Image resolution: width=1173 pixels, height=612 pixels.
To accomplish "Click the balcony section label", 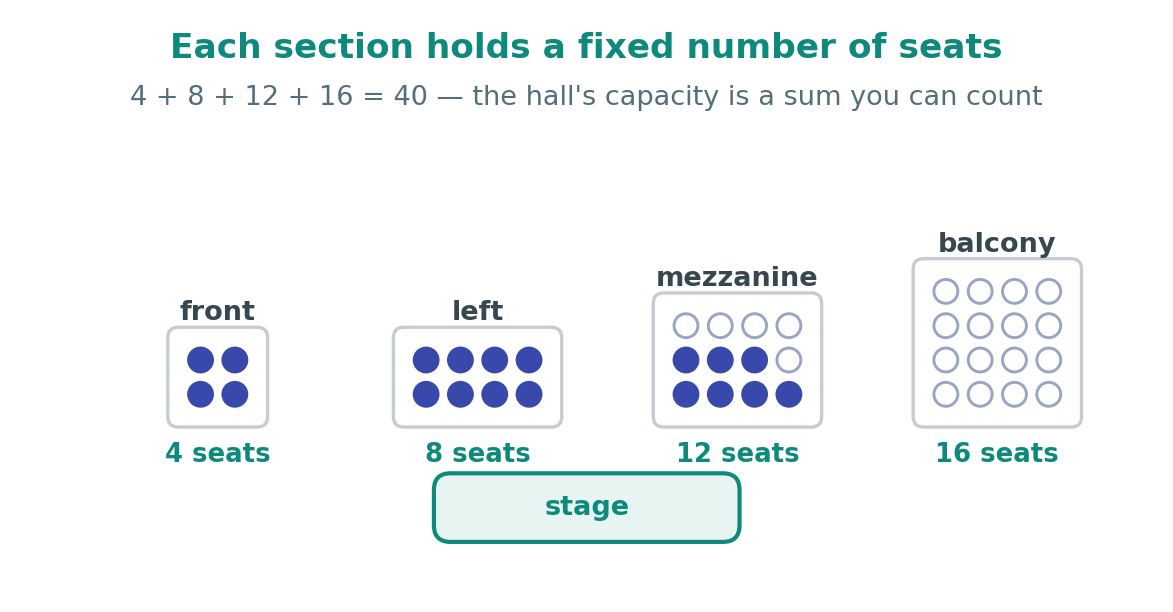I will tap(996, 243).
